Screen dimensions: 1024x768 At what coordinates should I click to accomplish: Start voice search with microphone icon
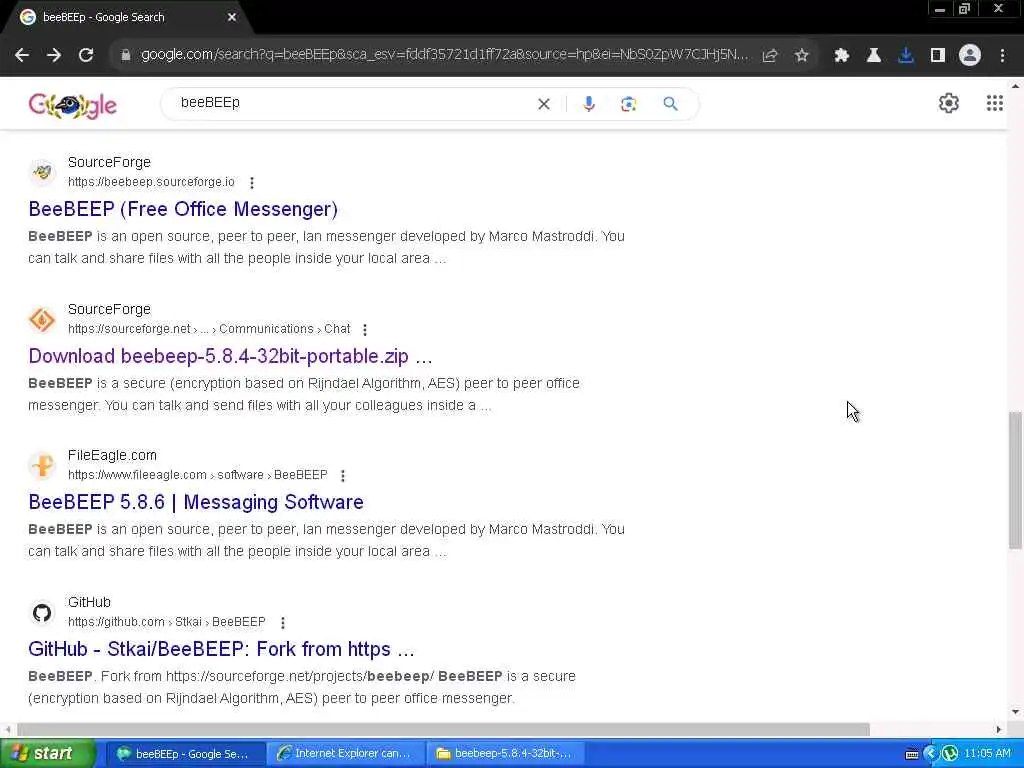click(x=589, y=104)
